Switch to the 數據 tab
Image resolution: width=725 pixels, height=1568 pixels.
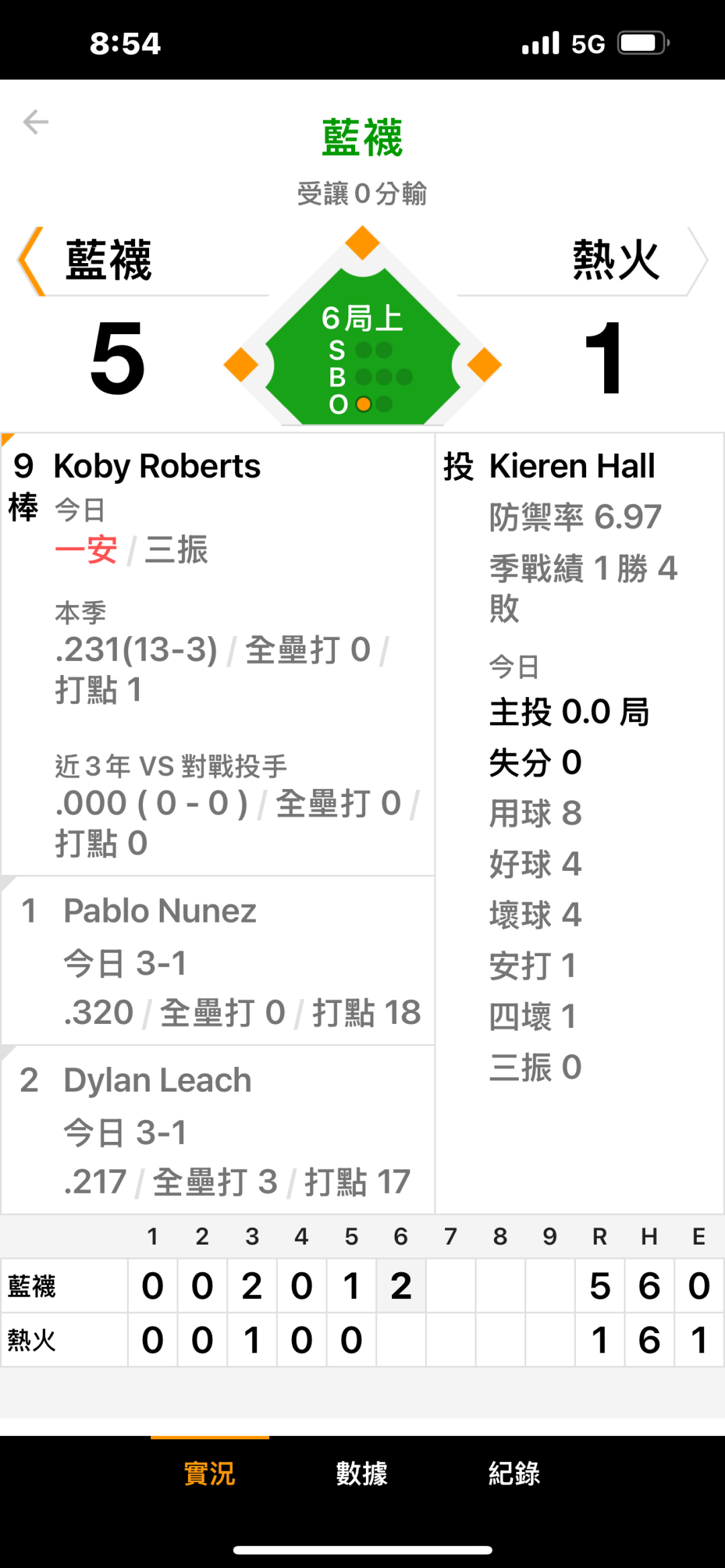[x=362, y=1474]
